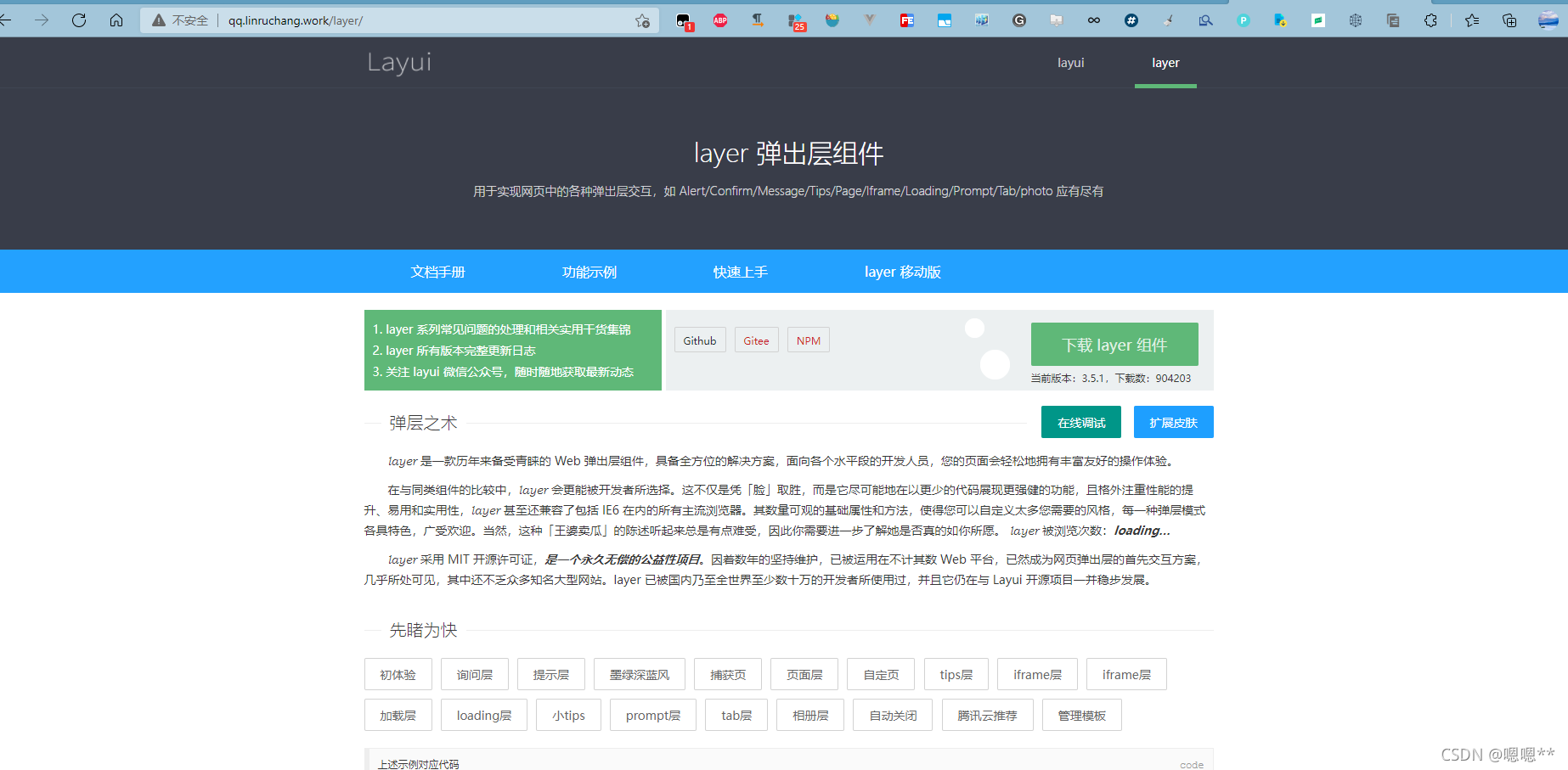The height and width of the screenshot is (770, 1568).
Task: Try the 自动关闭 demo button
Action: tap(894, 715)
